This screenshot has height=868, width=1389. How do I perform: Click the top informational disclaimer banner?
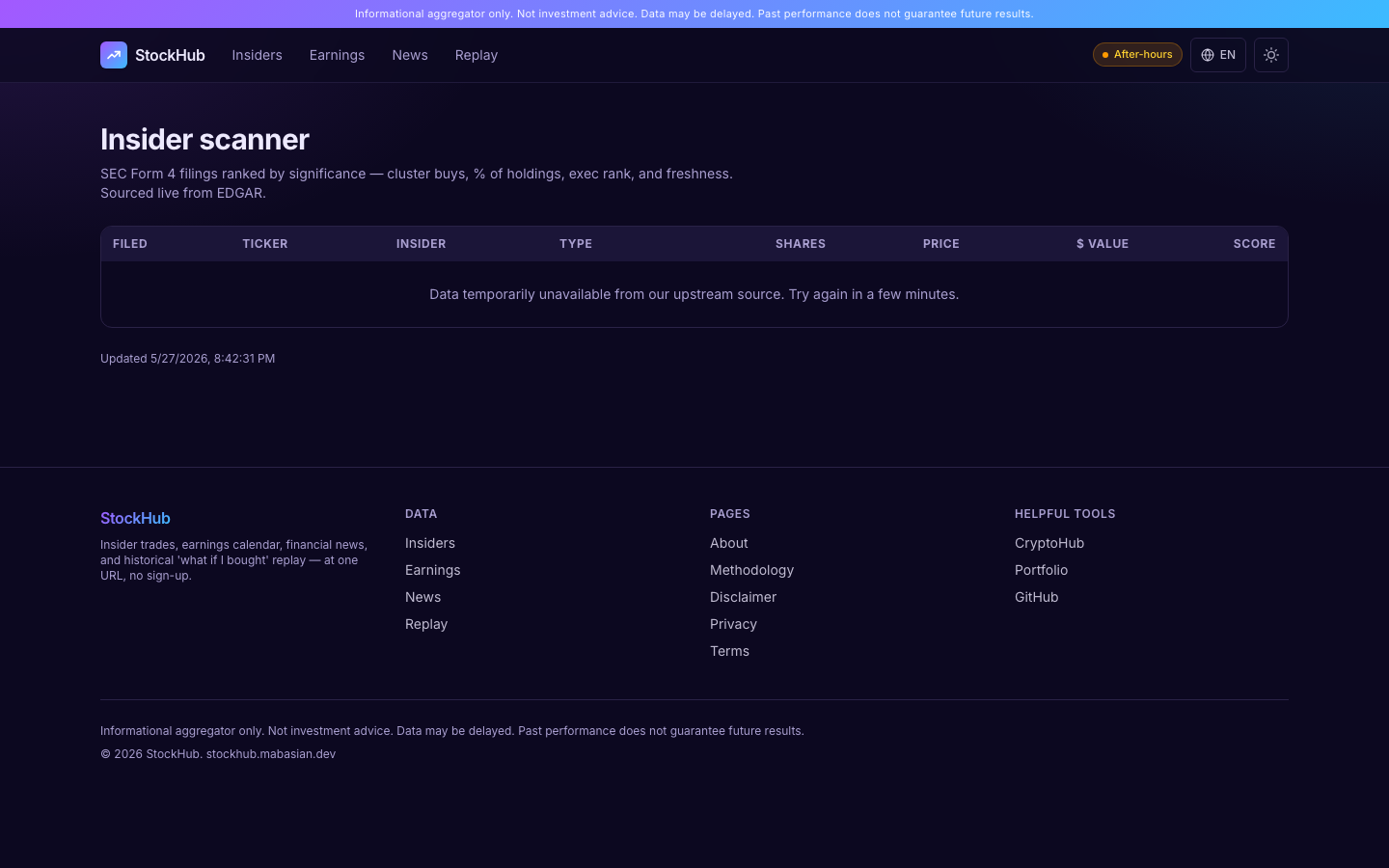coord(694,14)
